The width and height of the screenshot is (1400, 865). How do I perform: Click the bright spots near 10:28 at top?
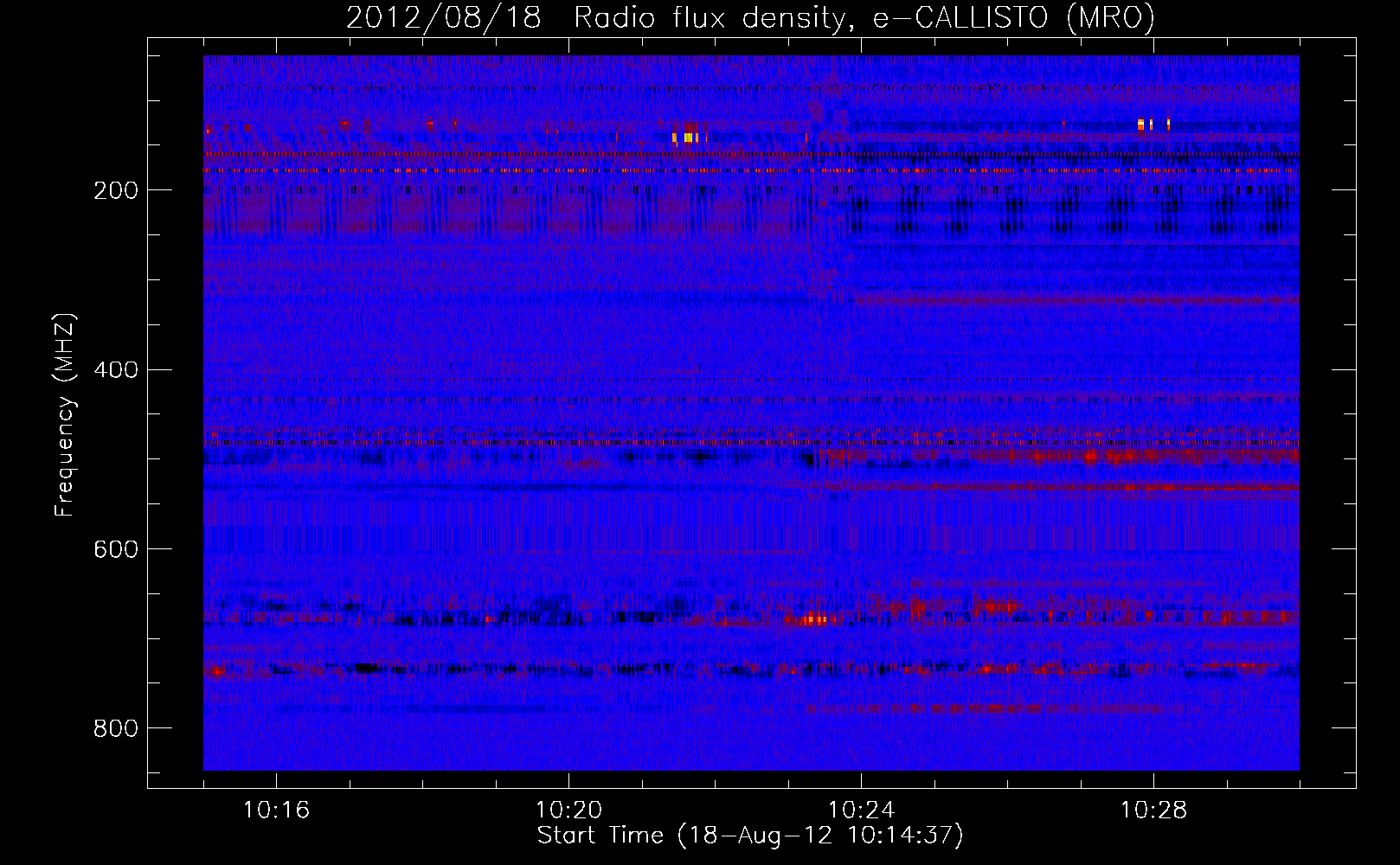(1153, 124)
